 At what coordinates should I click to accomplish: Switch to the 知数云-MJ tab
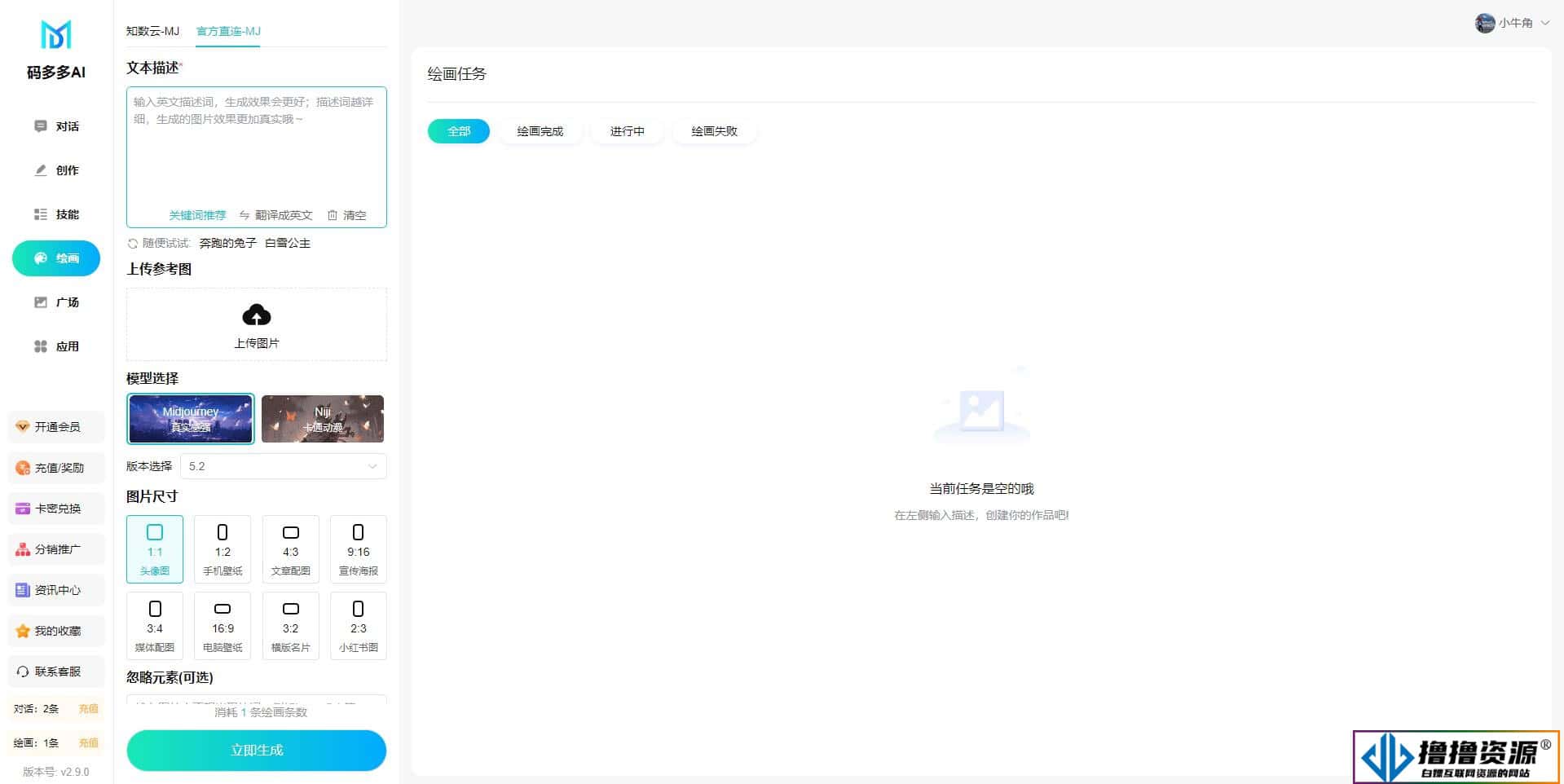pyautogui.click(x=152, y=31)
